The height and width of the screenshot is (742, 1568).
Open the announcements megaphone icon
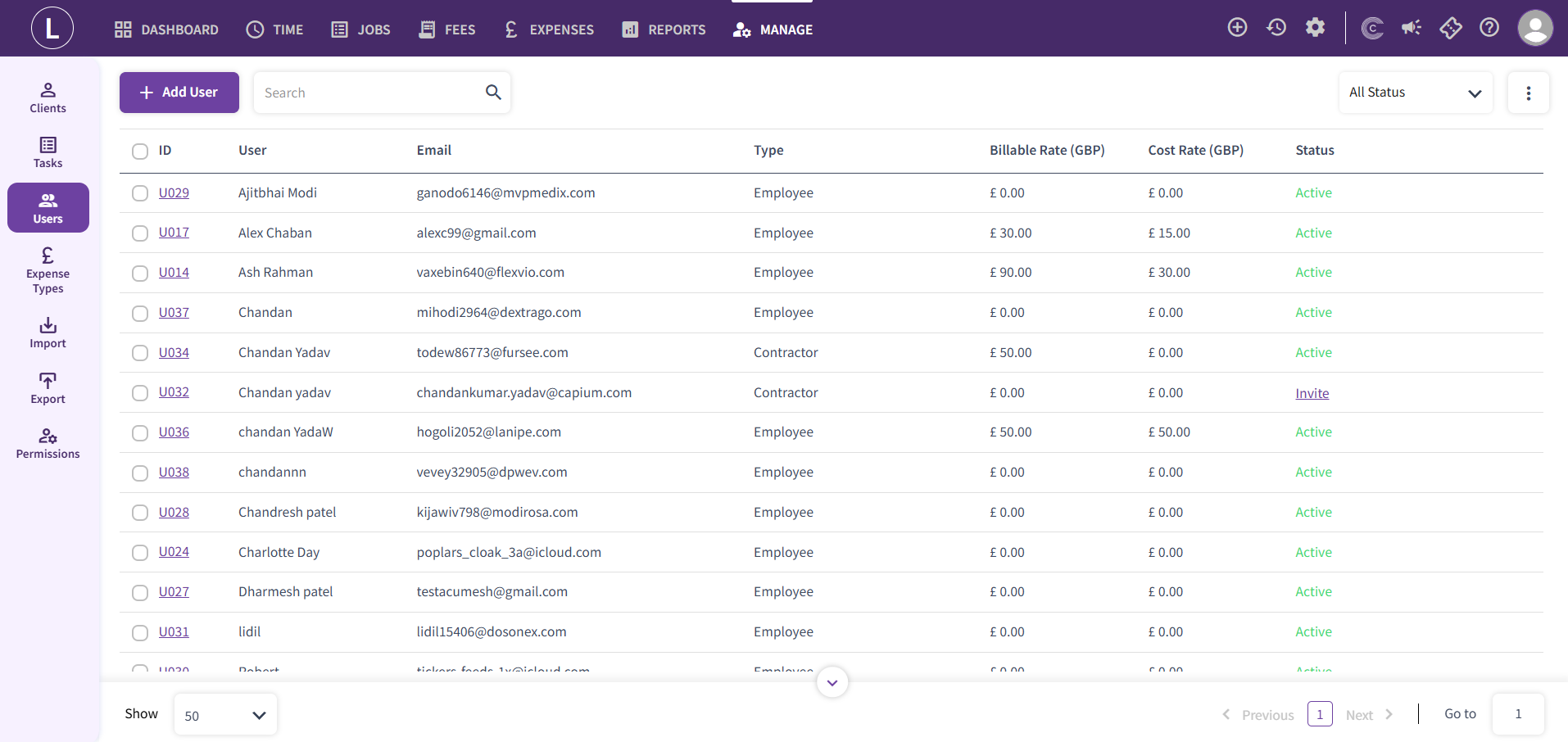click(1411, 28)
